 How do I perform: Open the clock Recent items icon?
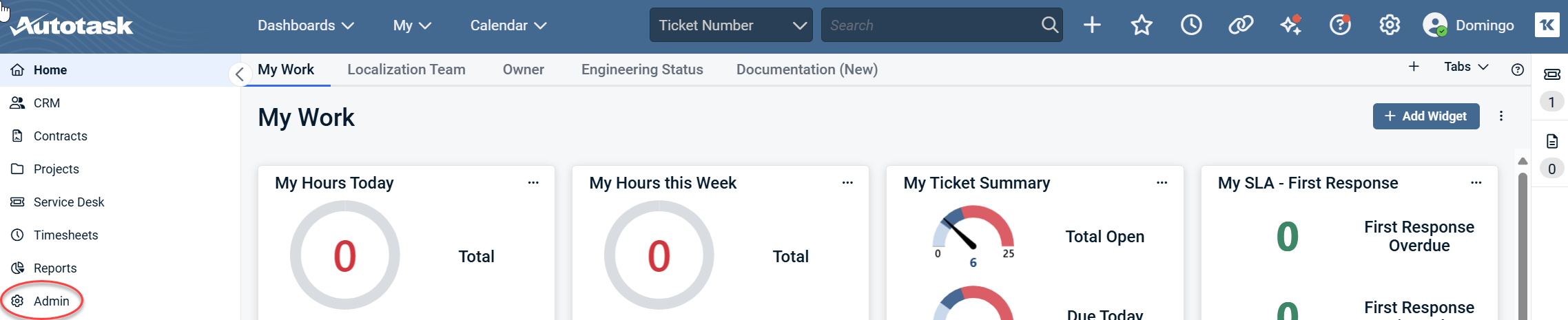tap(1191, 25)
